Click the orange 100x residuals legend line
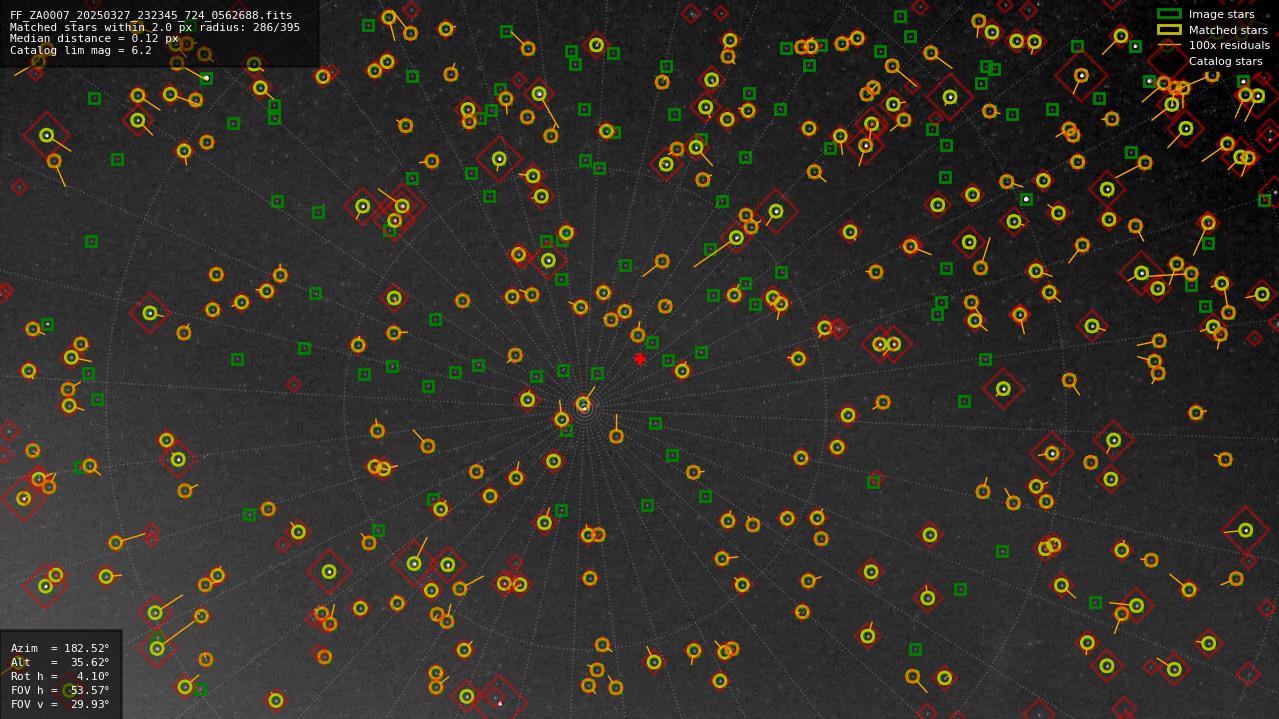The image size is (1279, 719). (1169, 45)
